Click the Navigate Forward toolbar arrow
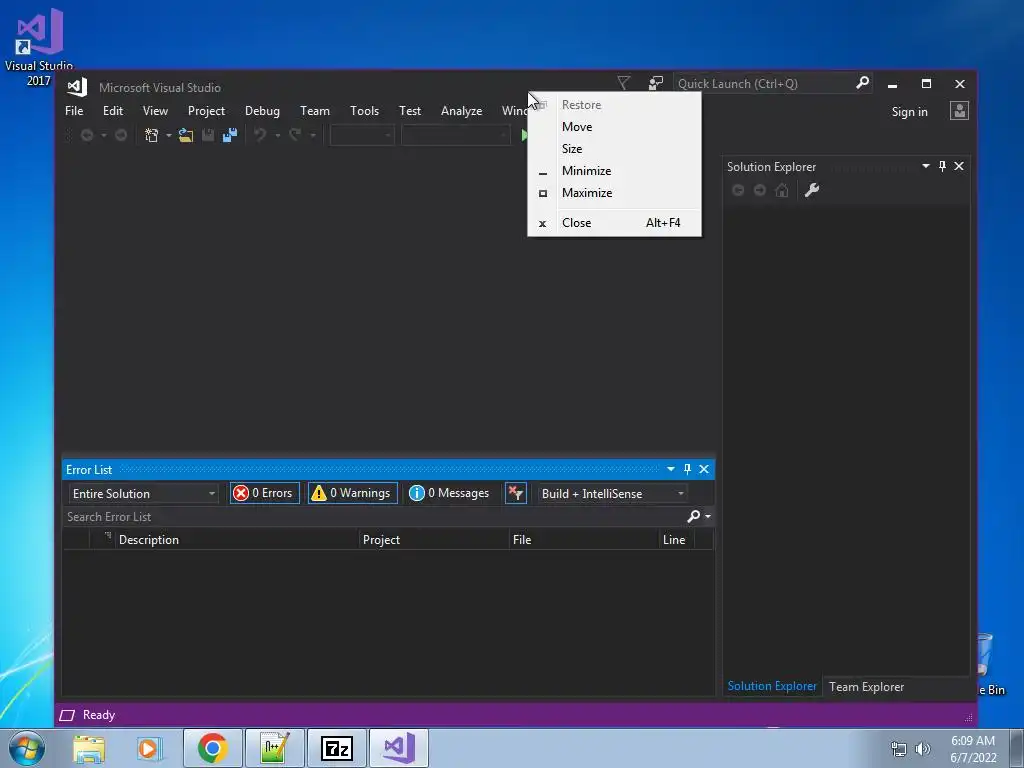The image size is (1024, 768). coord(121,135)
